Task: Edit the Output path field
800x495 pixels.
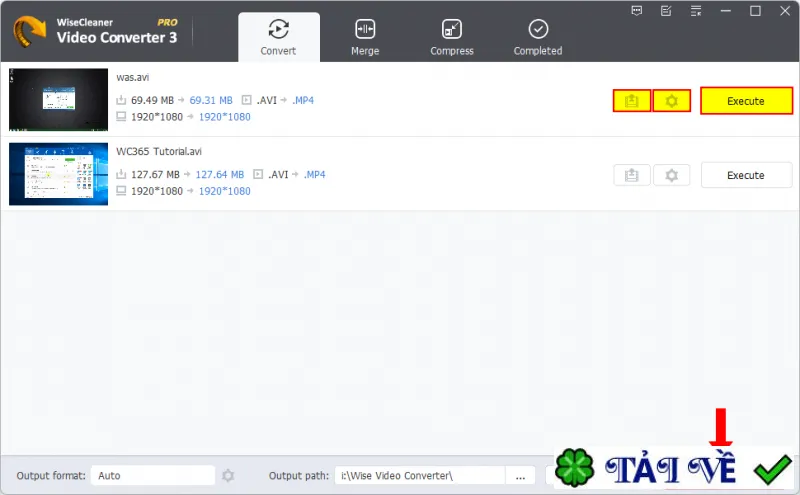Action: tap(420, 476)
